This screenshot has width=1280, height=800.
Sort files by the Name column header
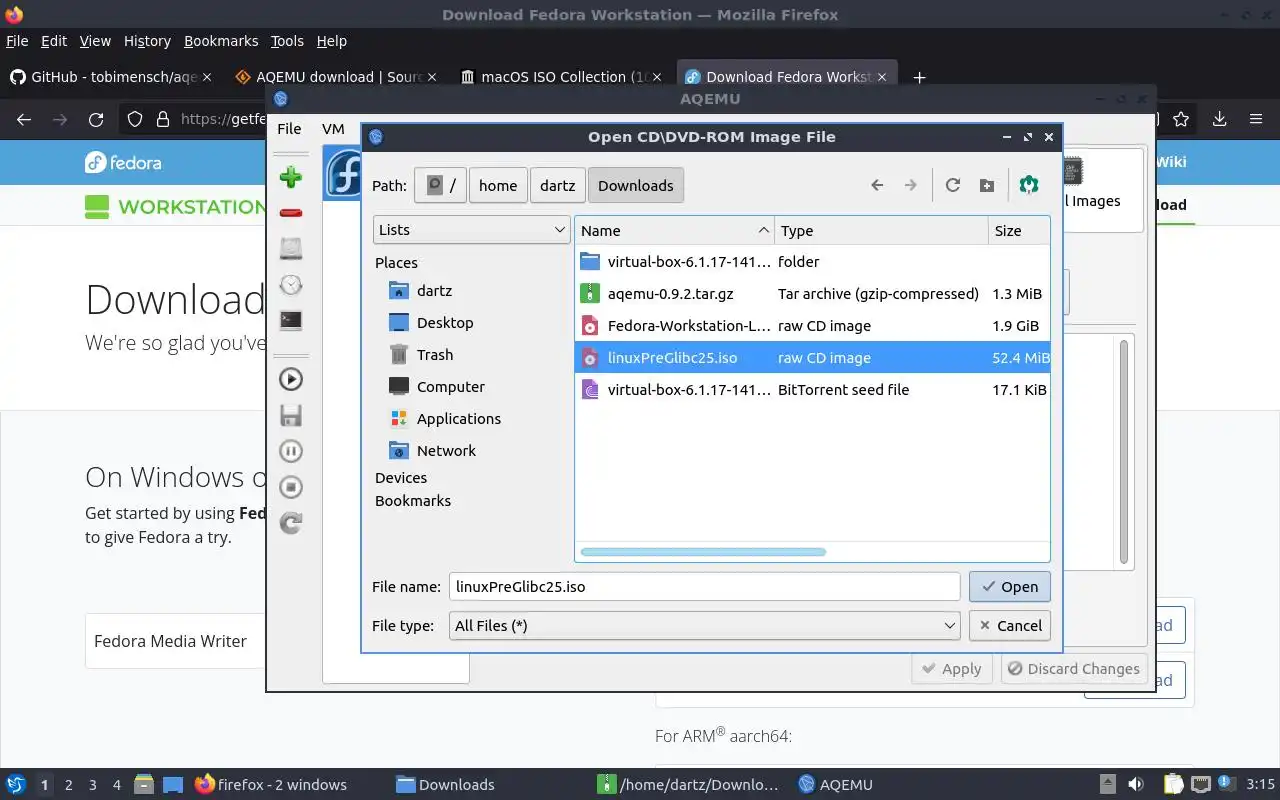[x=675, y=230]
